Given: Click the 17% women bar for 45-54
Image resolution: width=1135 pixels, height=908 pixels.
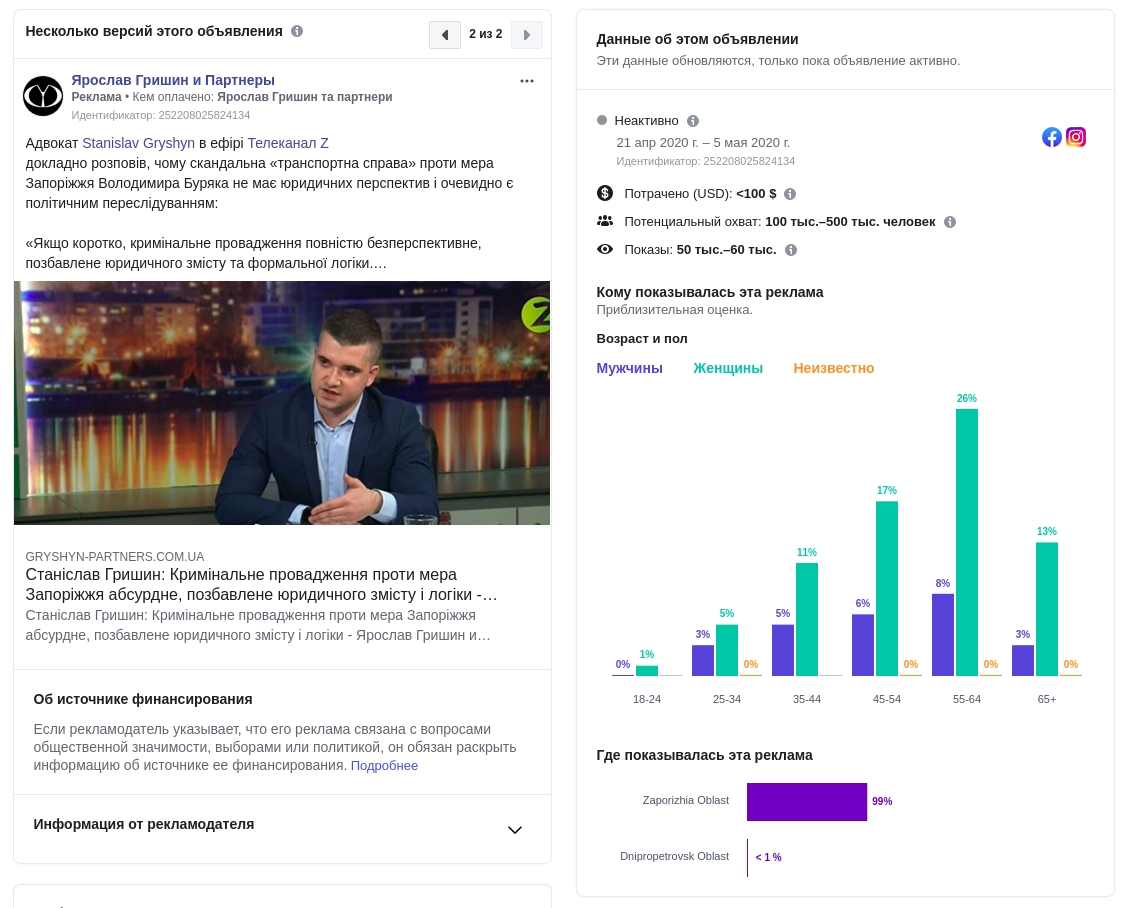Looking at the screenshot, I should click(x=887, y=589).
